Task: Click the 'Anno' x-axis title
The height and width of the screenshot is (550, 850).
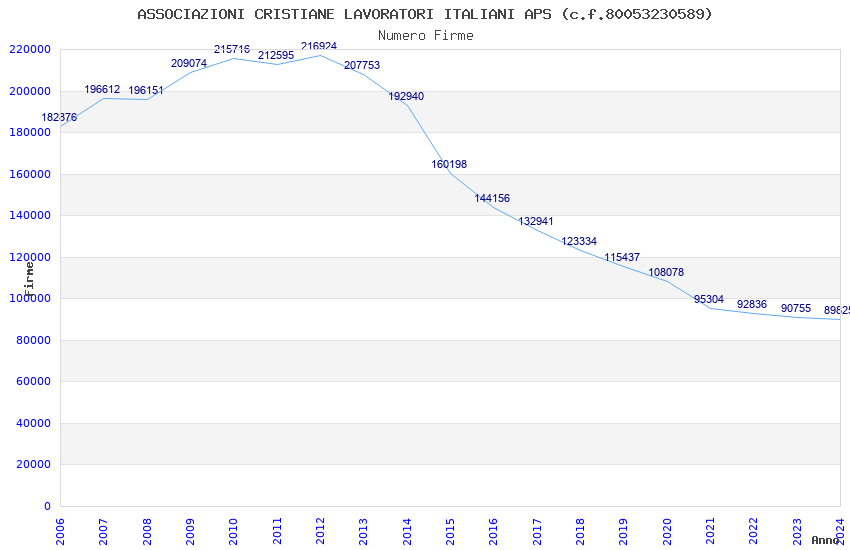Action: [x=825, y=540]
